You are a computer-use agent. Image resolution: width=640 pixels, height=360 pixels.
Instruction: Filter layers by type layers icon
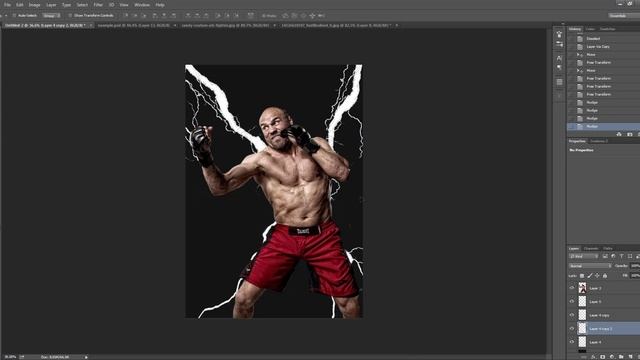coord(621,256)
